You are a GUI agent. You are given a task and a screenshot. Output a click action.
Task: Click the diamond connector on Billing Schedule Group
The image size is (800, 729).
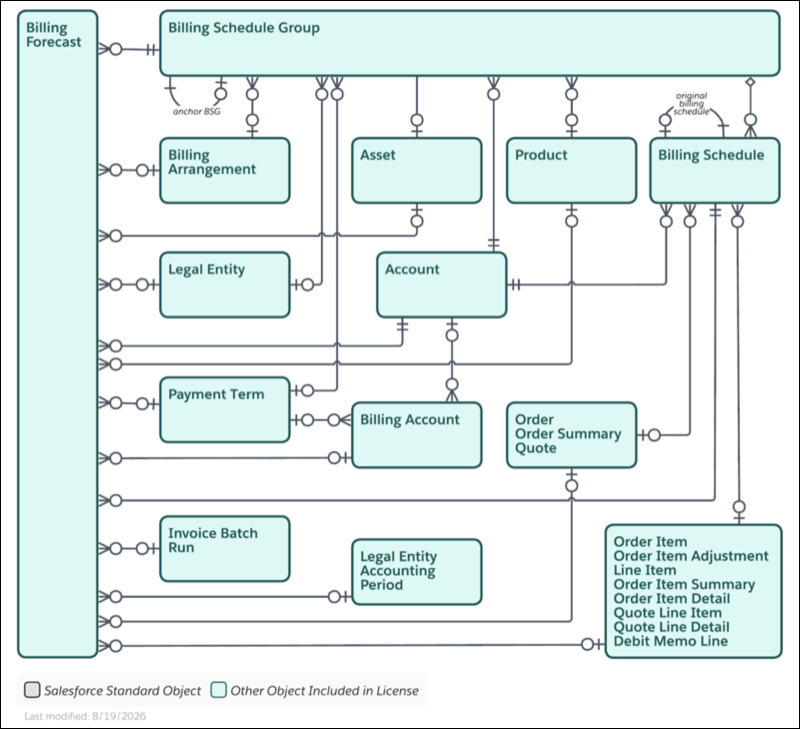(750, 82)
